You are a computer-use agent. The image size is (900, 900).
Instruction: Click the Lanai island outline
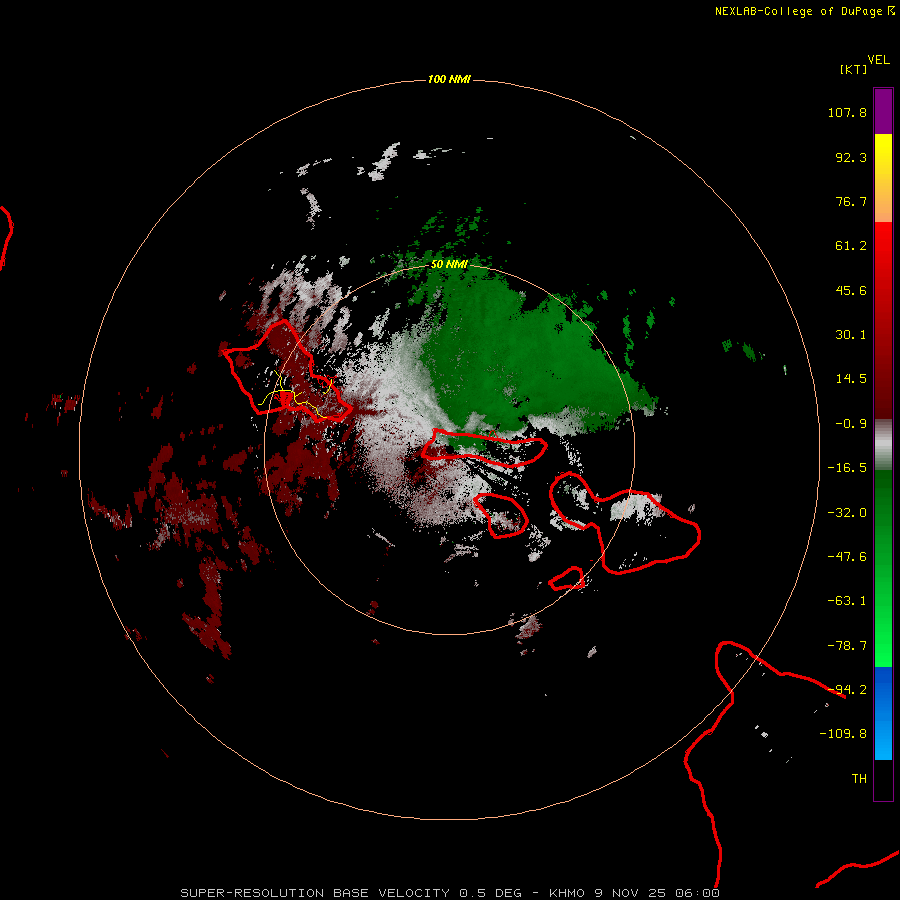501,515
